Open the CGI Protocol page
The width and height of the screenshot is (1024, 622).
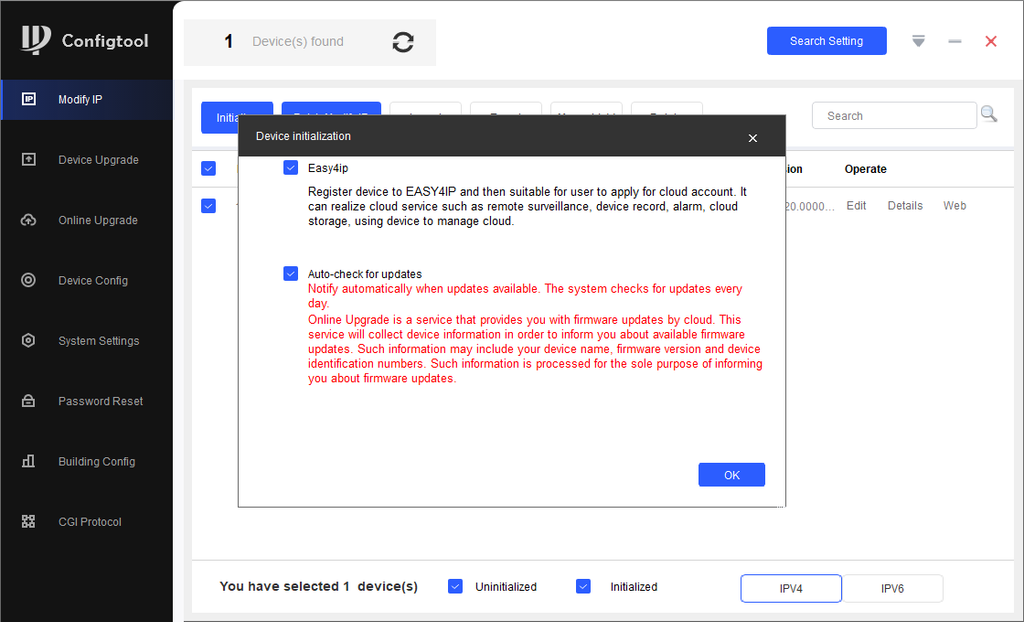coord(89,522)
